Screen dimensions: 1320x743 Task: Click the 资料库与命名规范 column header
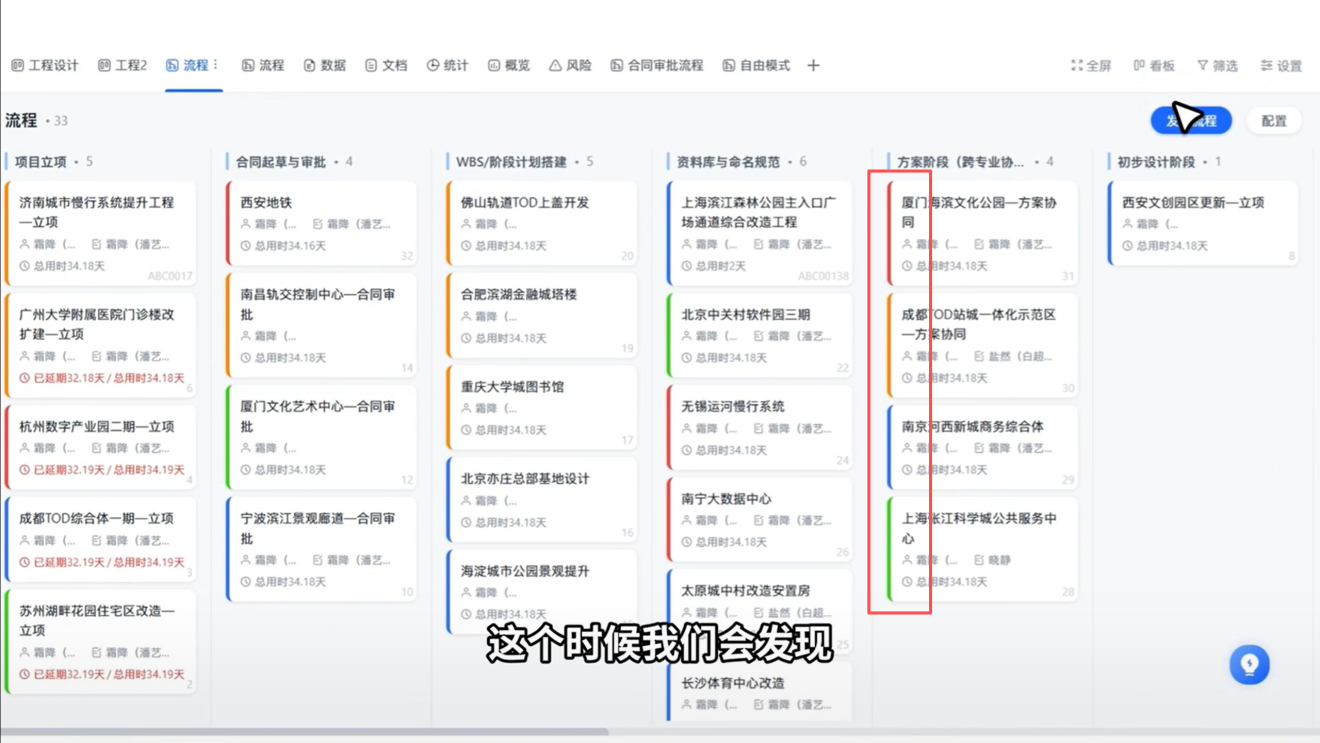pos(728,161)
